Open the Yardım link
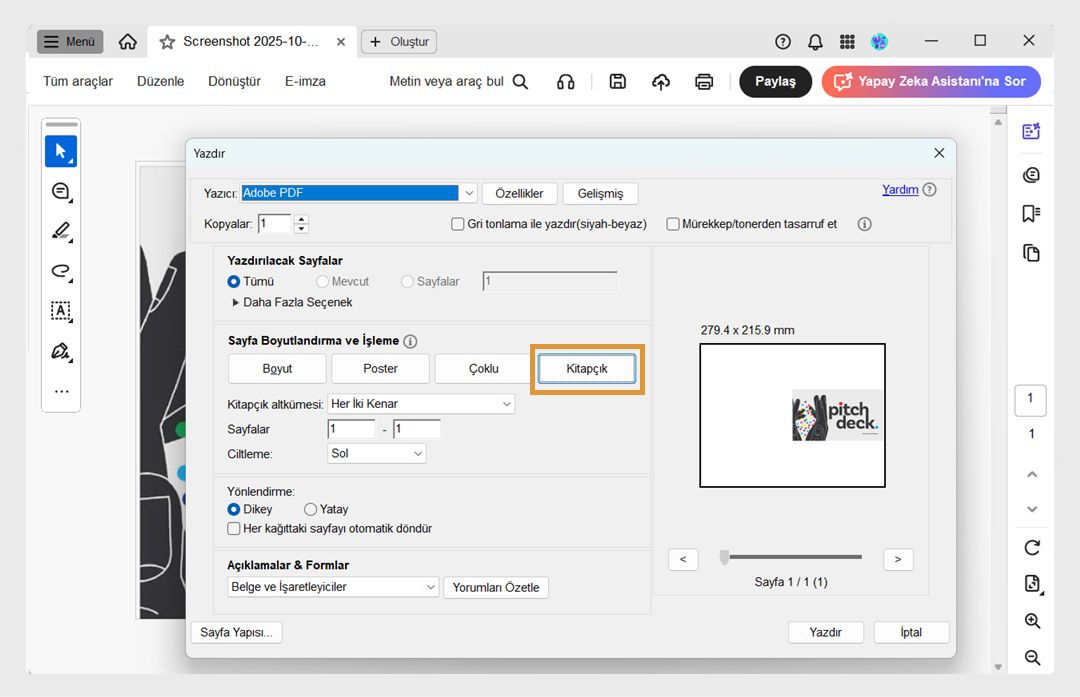The image size is (1080, 697). tap(900, 189)
